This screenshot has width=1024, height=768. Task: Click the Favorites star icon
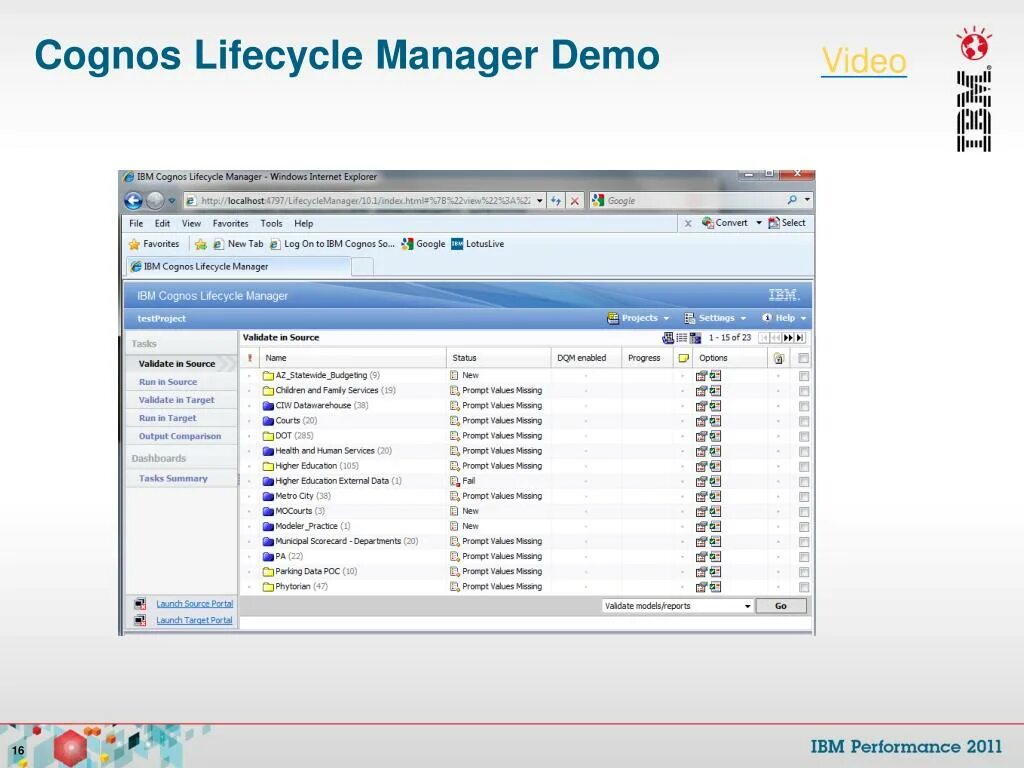pos(135,244)
